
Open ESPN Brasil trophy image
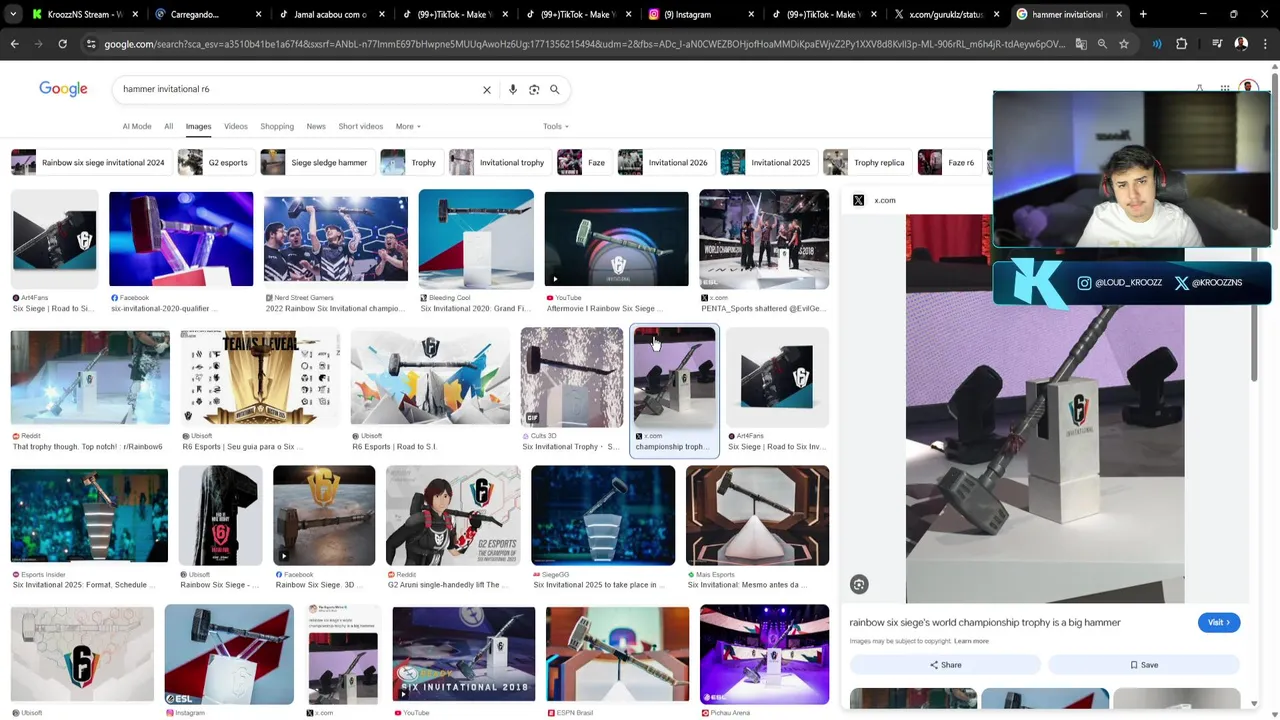tap(618, 654)
